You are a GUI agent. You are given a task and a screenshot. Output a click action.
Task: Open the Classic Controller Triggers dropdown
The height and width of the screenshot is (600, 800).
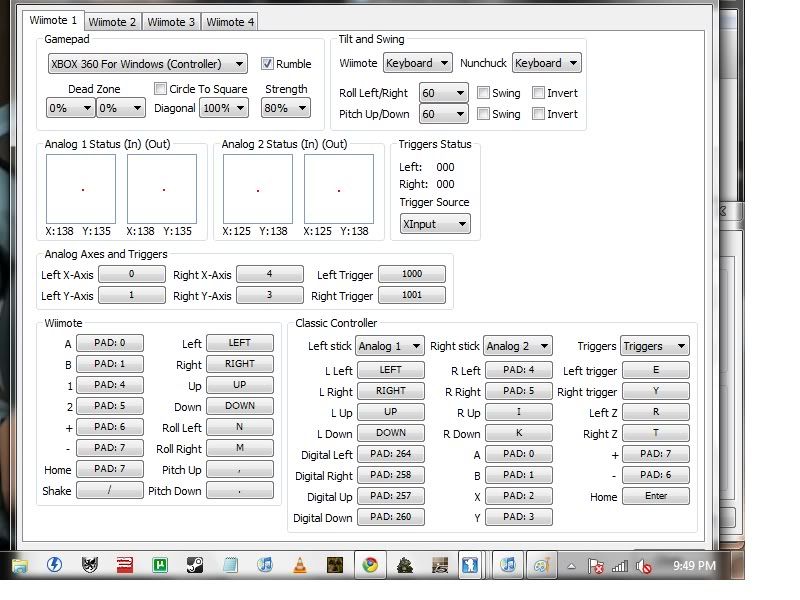pos(655,346)
